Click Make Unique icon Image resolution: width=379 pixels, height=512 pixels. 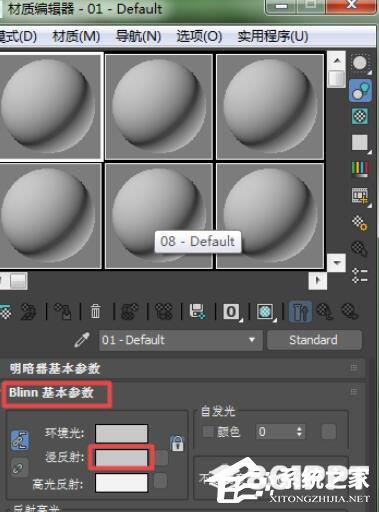164,312
